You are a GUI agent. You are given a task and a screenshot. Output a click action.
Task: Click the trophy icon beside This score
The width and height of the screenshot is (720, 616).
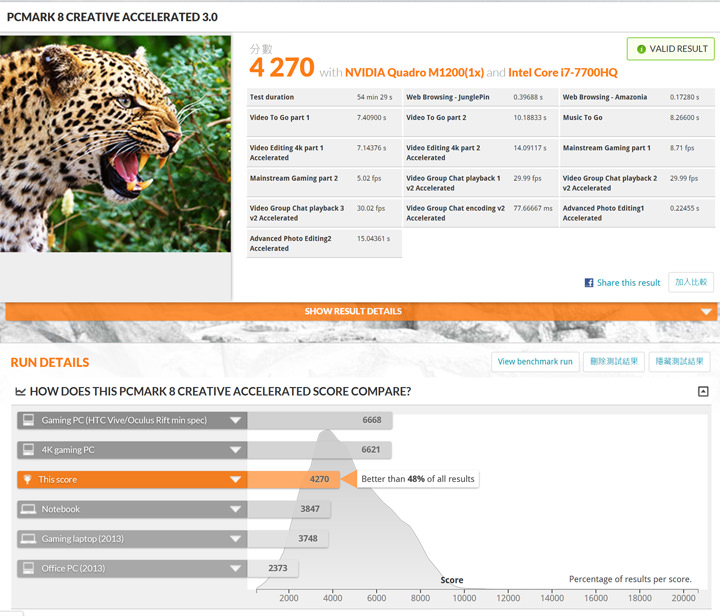point(28,480)
